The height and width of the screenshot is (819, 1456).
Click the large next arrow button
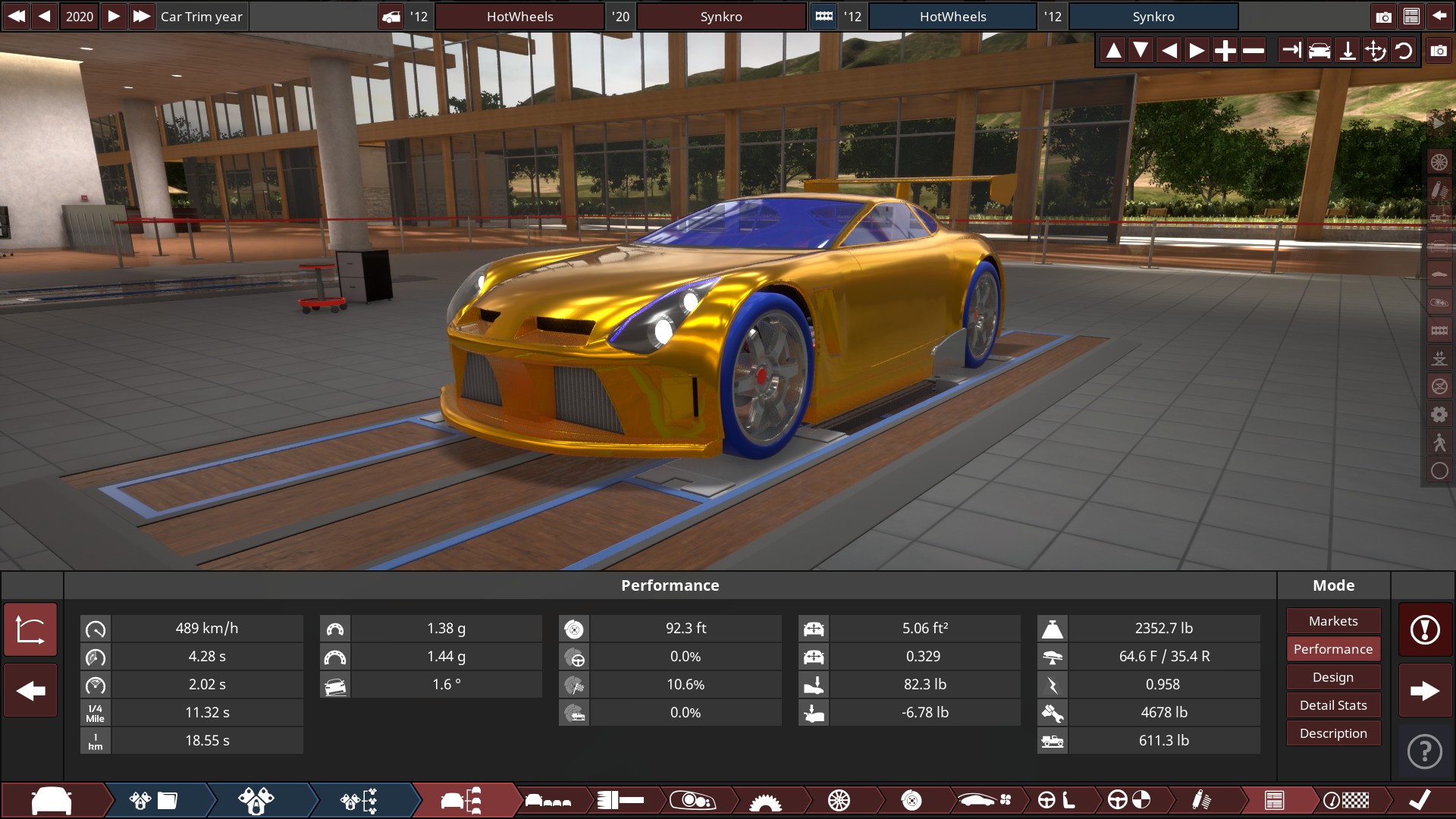point(1425,690)
